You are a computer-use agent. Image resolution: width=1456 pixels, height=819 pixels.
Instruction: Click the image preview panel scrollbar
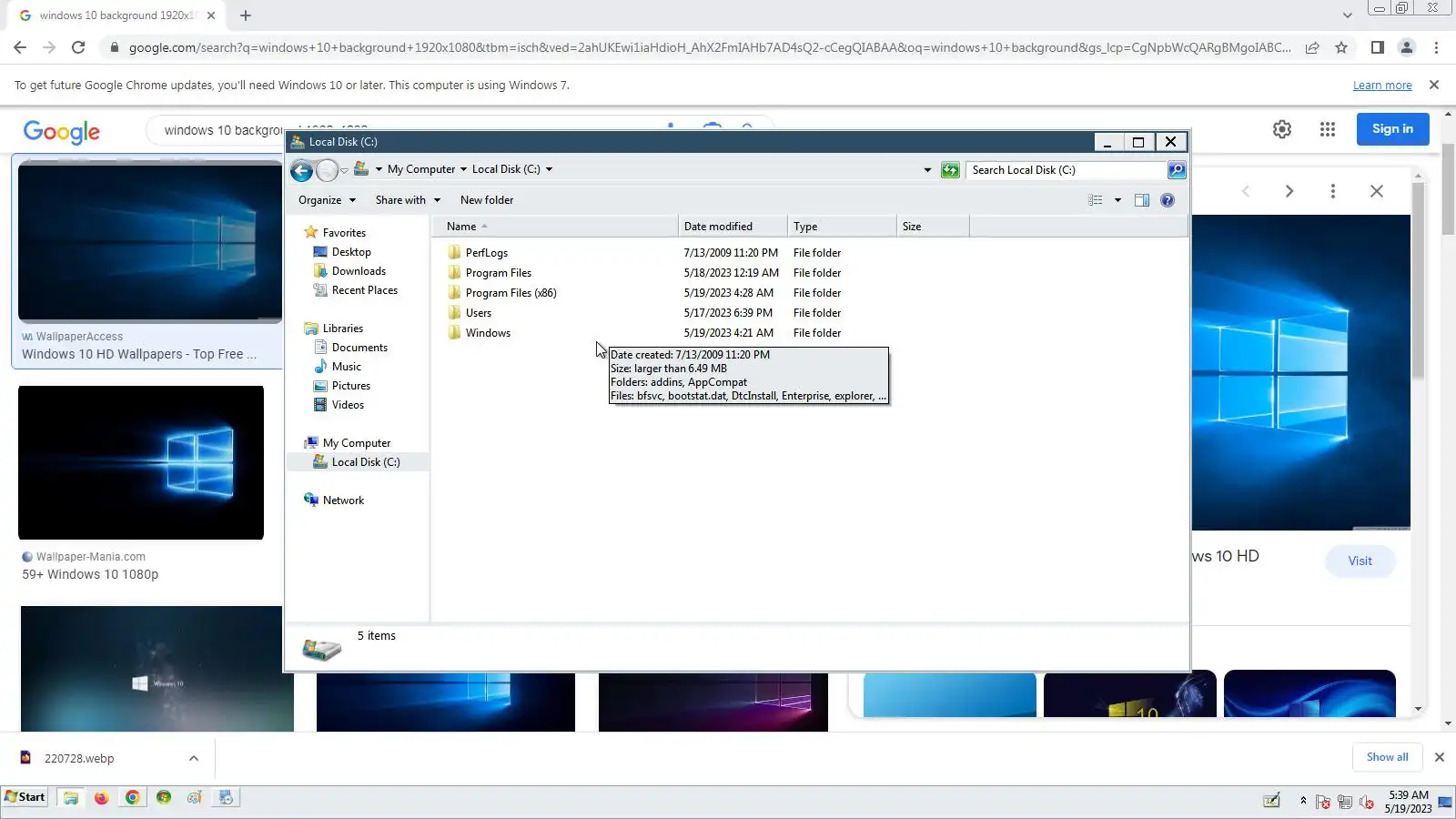[x=1418, y=280]
